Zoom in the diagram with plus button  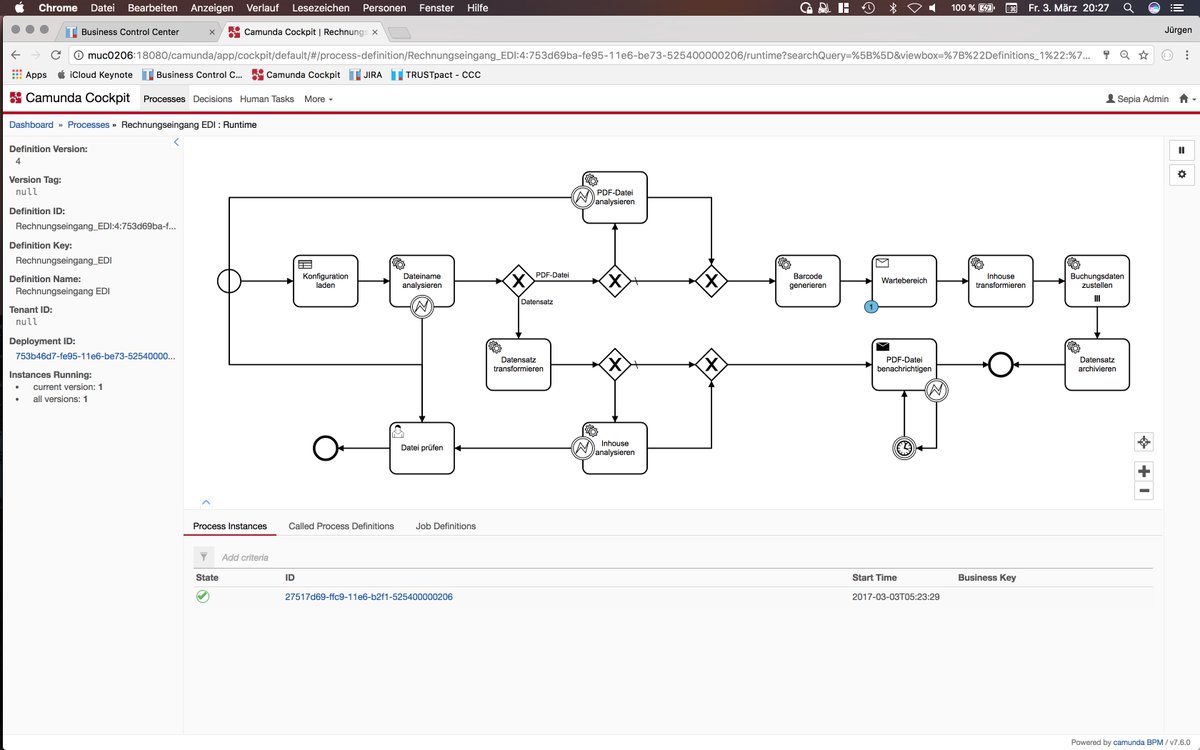click(1144, 471)
